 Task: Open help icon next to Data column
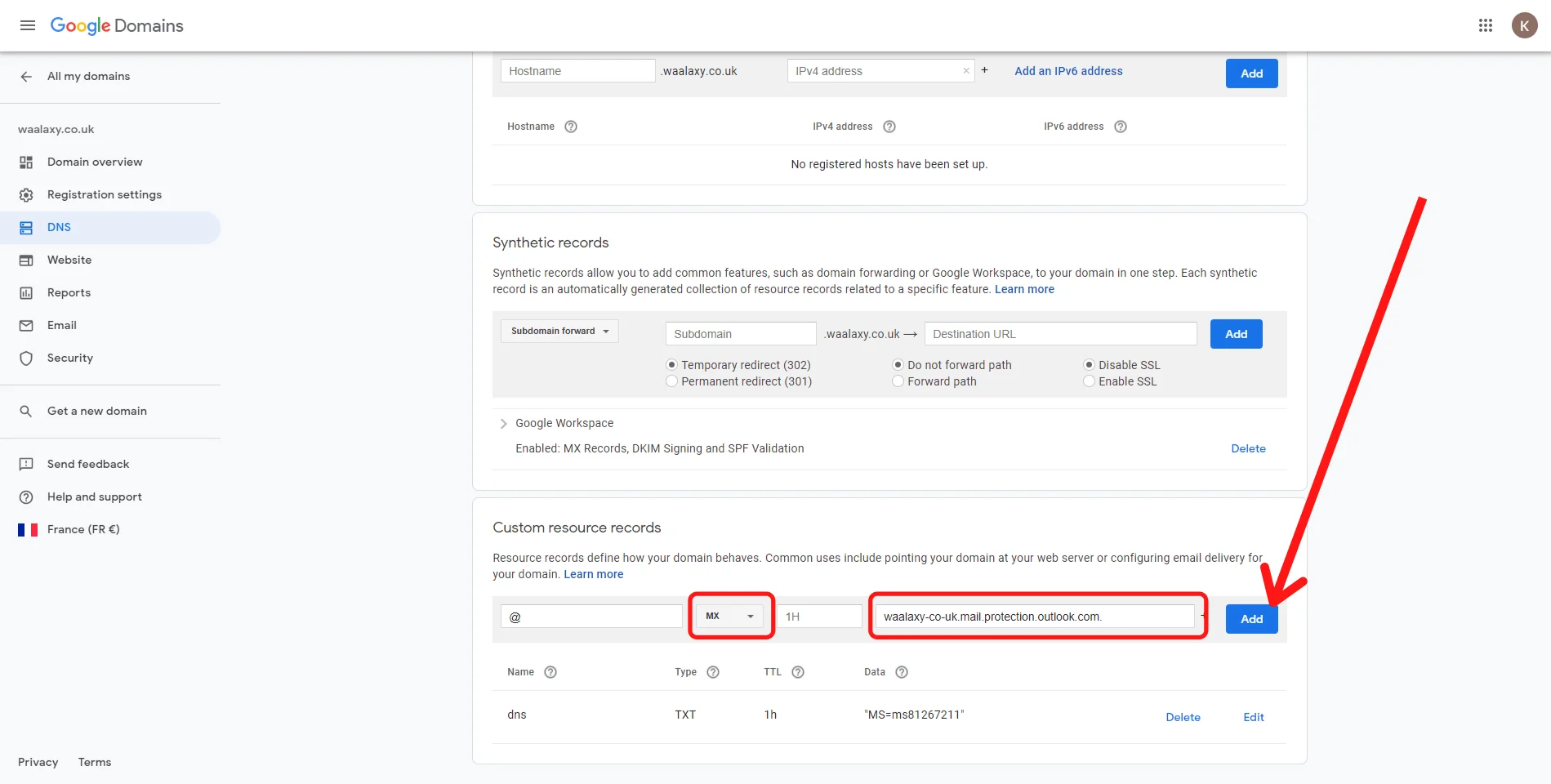coord(902,672)
